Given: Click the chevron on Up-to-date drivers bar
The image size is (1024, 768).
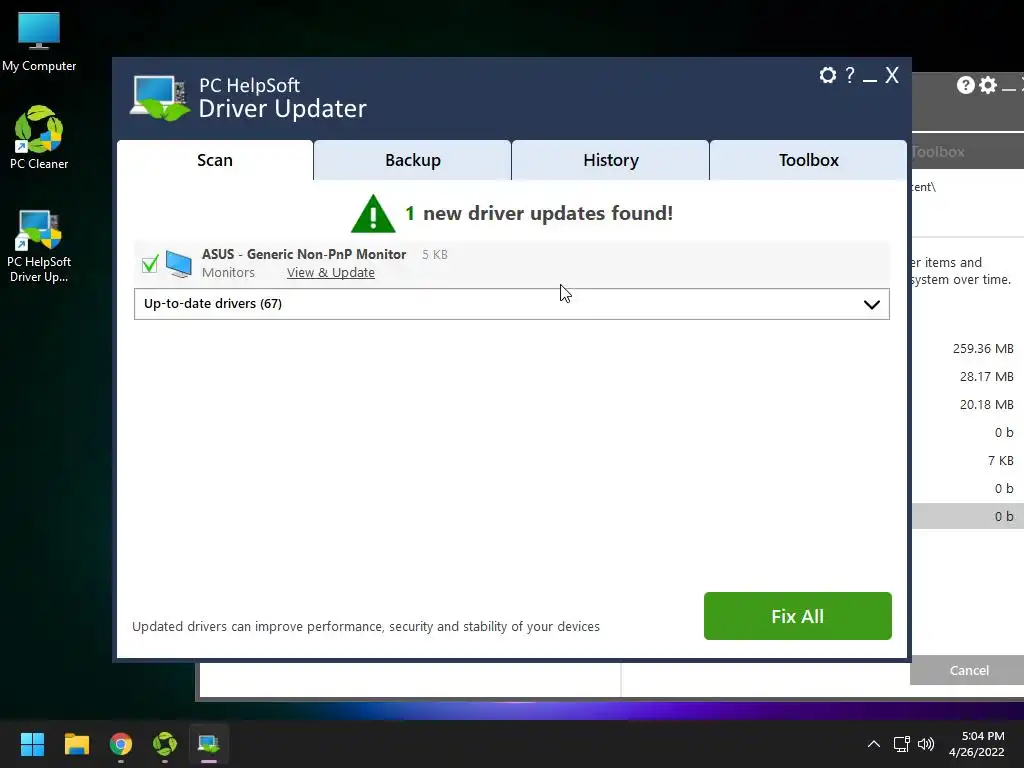Looking at the screenshot, I should (871, 304).
